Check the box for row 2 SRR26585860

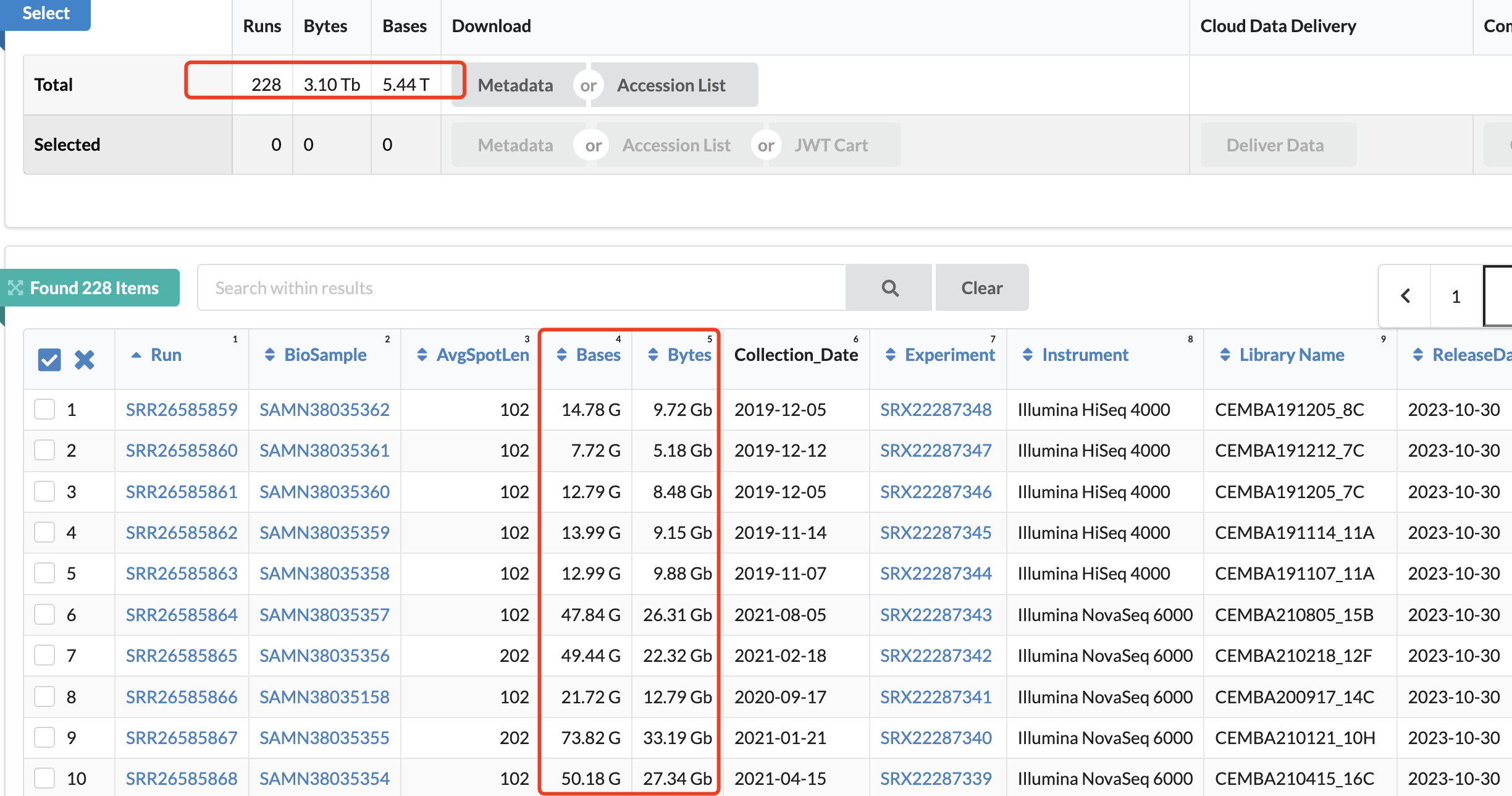[44, 450]
